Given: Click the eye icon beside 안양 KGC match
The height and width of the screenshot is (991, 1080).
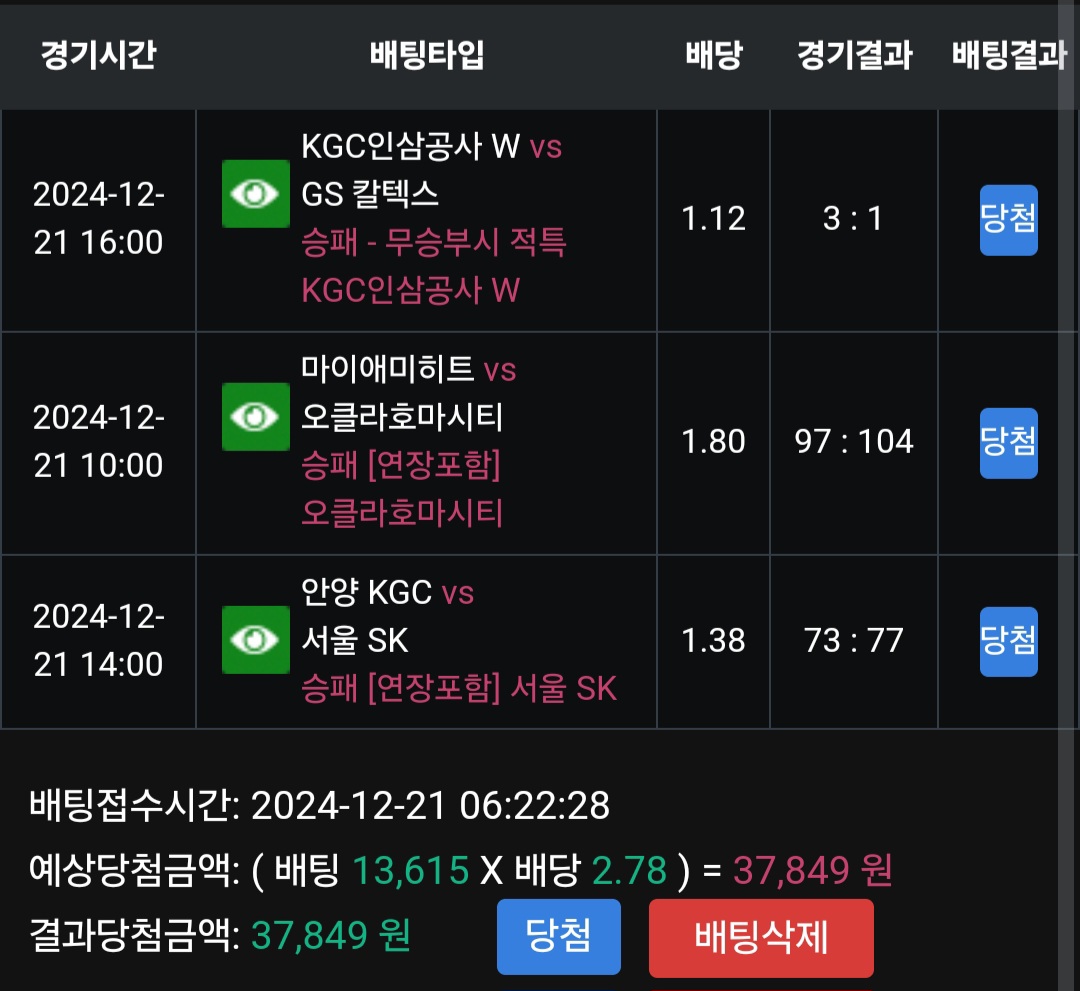Looking at the screenshot, I should [x=255, y=640].
